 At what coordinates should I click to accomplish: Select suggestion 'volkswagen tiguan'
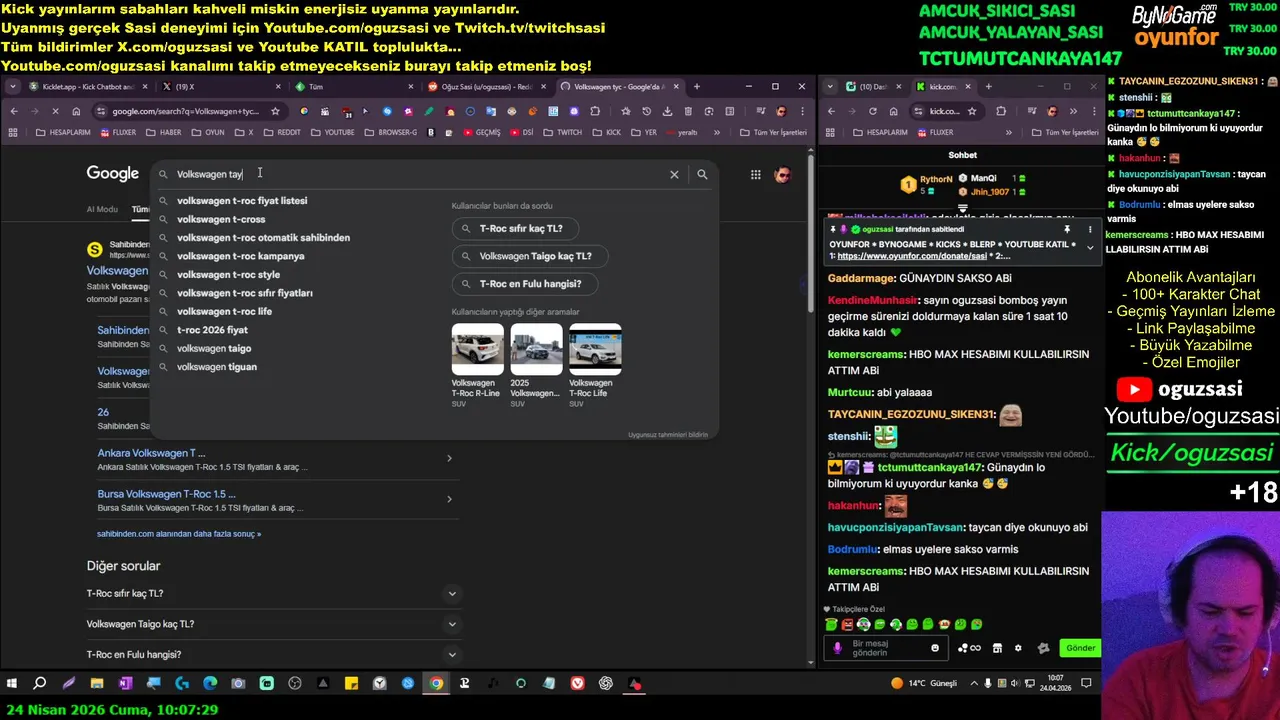(217, 367)
